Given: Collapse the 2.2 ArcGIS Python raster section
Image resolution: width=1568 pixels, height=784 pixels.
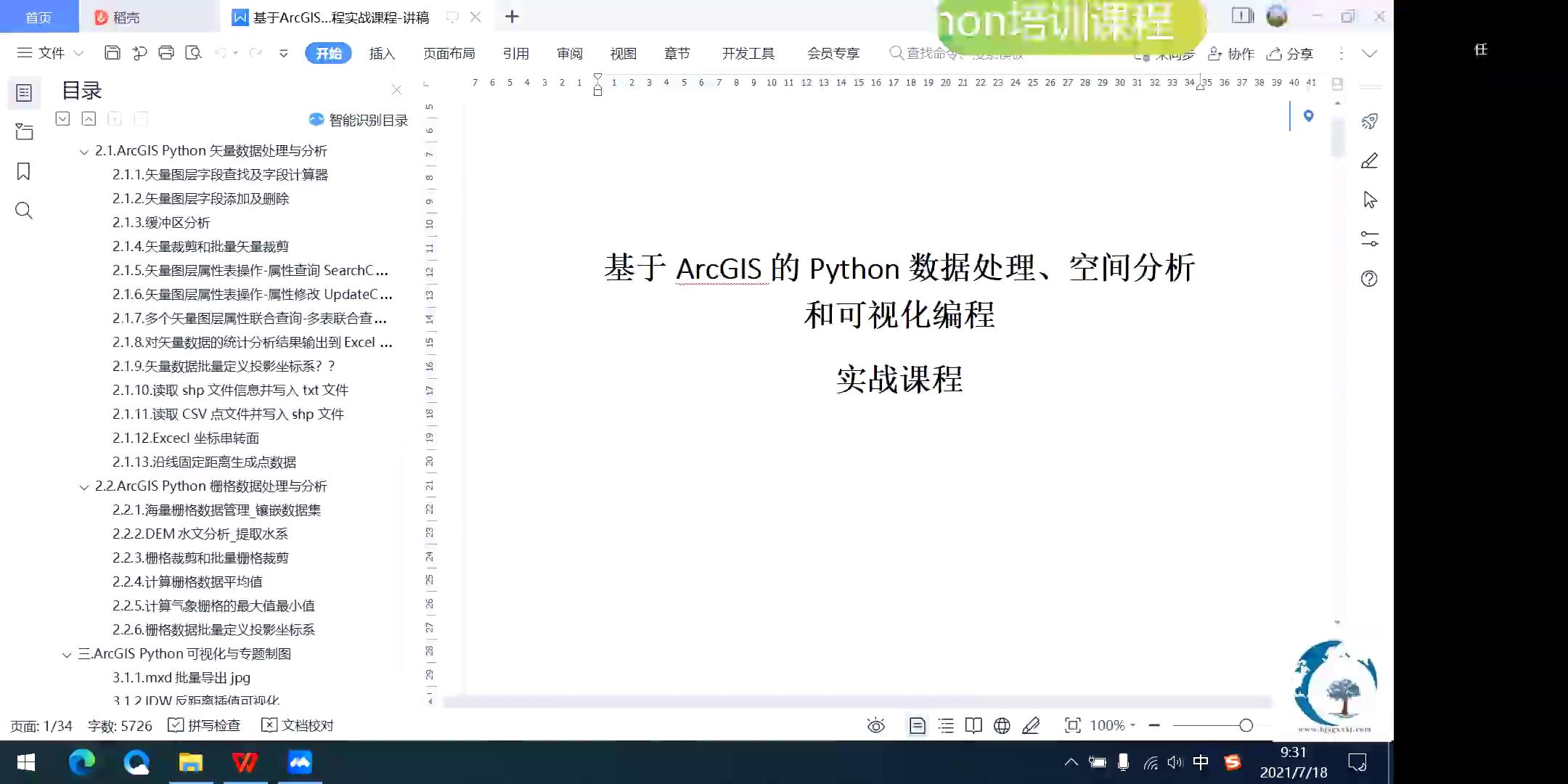Looking at the screenshot, I should click(x=84, y=487).
